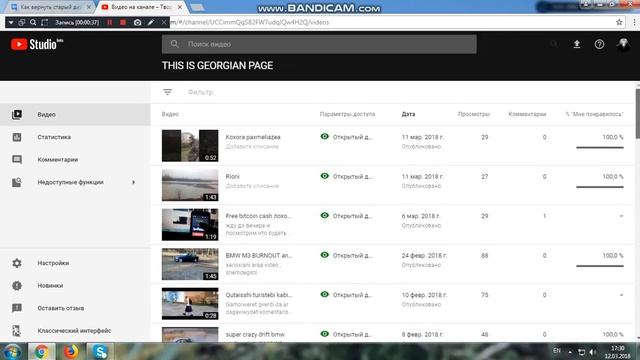Show hidden system tray icons arrow
Screen dimensions: 640x360
pos(570,352)
